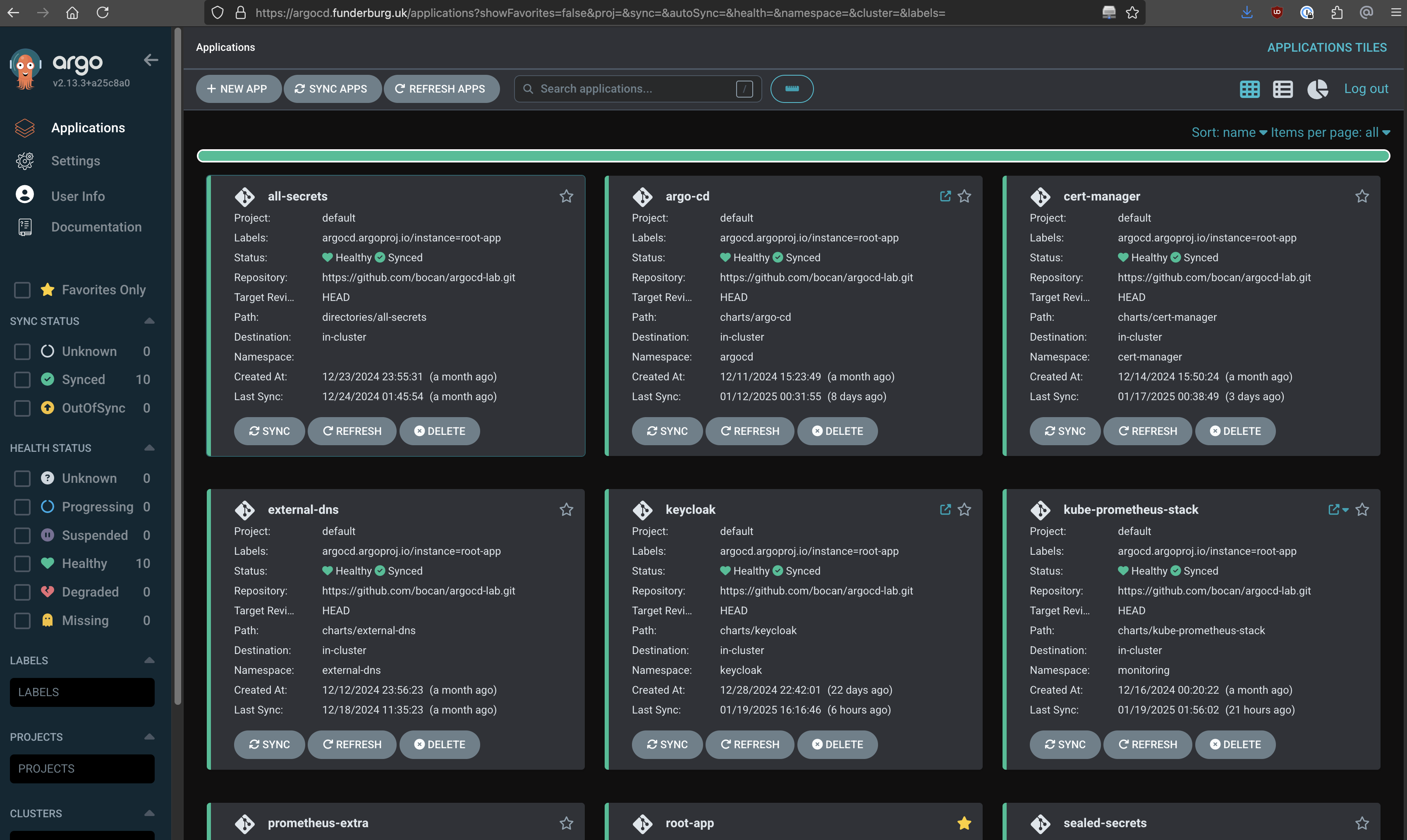The width and height of the screenshot is (1407, 840).
Task: Favorite the keycloak application star
Action: pyautogui.click(x=964, y=509)
